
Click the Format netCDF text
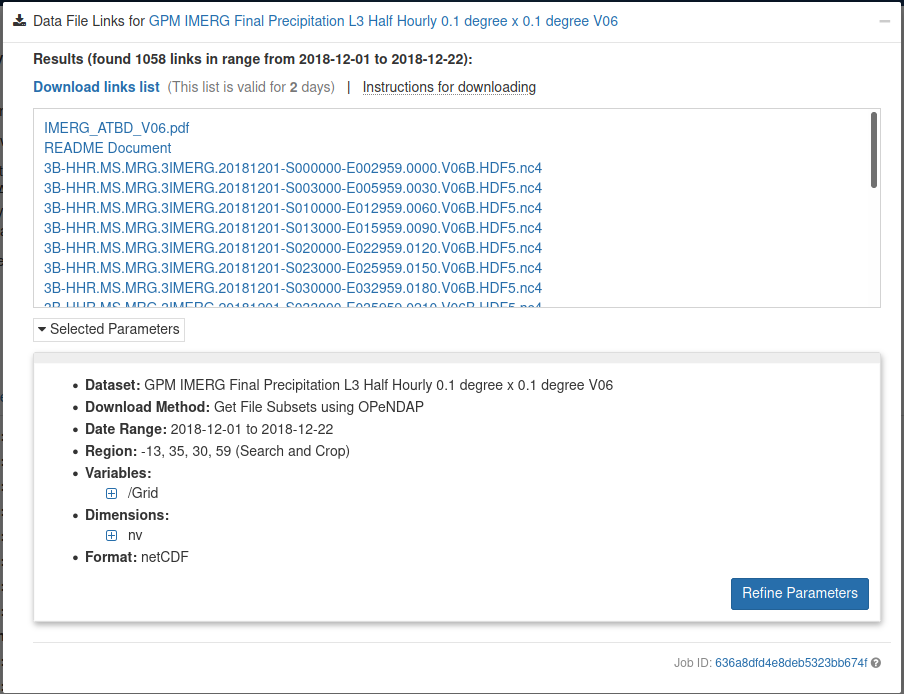137,557
